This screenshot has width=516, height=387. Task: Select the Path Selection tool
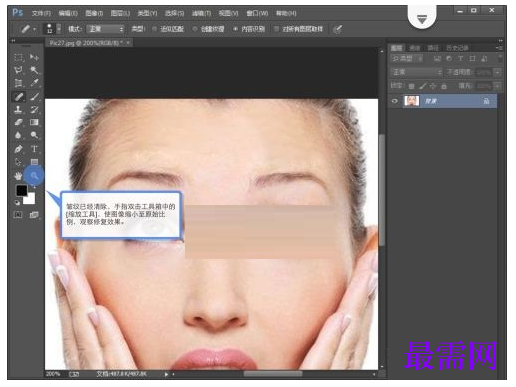(x=18, y=162)
